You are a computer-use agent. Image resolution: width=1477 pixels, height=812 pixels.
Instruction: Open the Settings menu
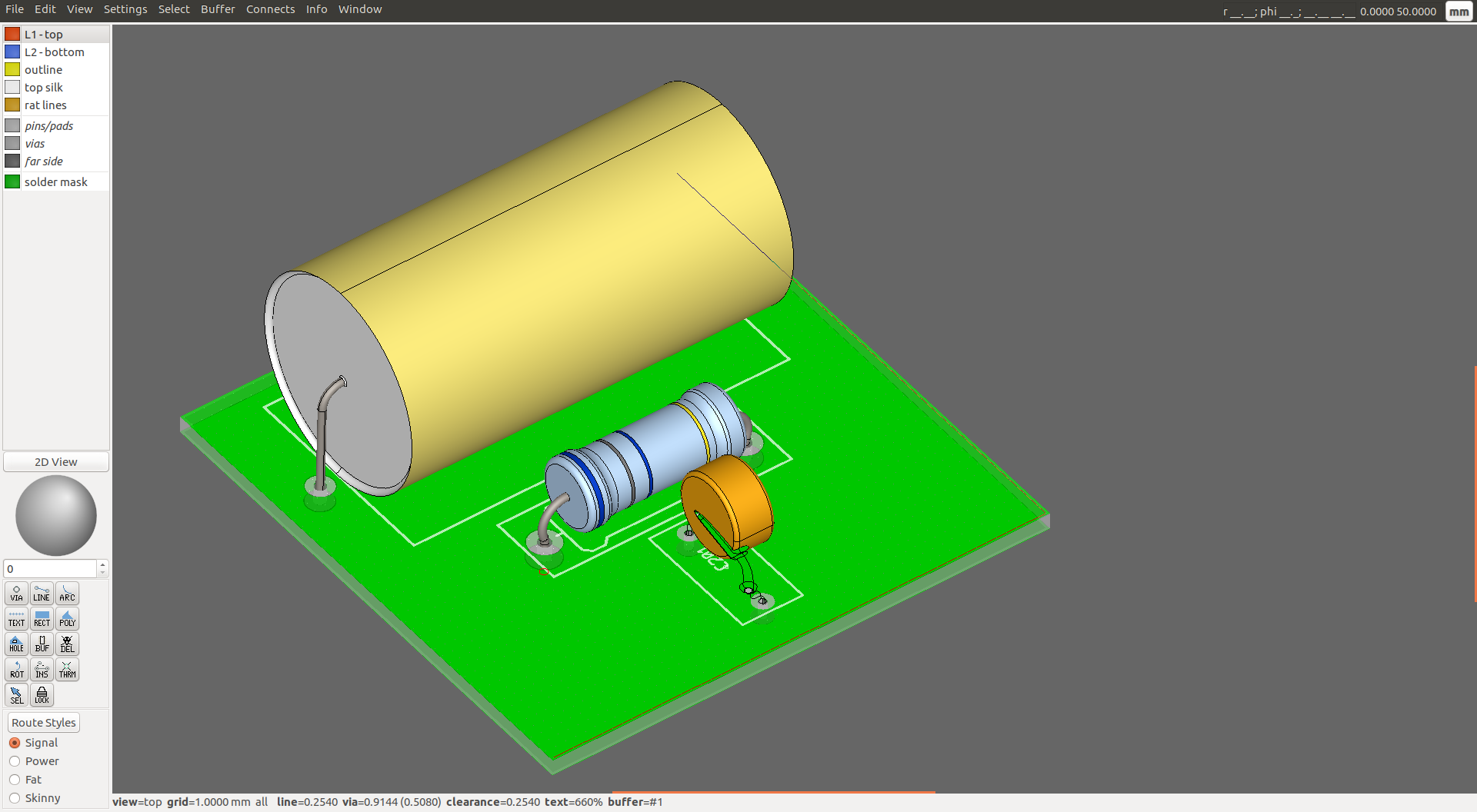point(125,9)
